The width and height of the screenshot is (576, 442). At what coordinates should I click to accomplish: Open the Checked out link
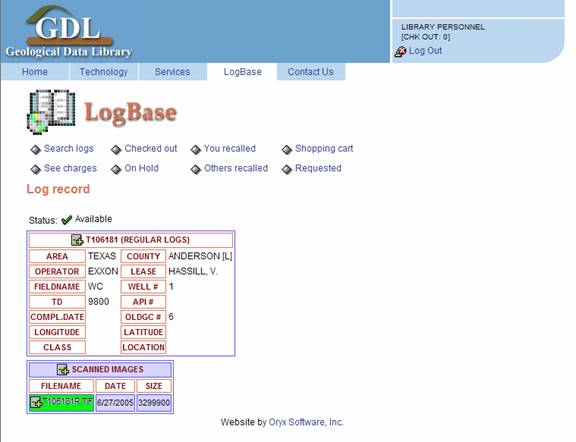click(151, 148)
